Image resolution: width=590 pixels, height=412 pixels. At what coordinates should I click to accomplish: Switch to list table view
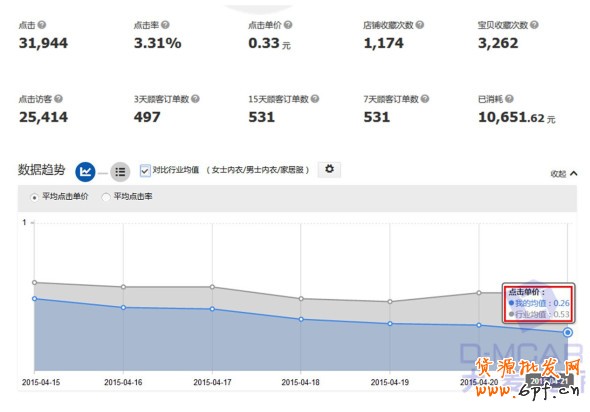120,172
